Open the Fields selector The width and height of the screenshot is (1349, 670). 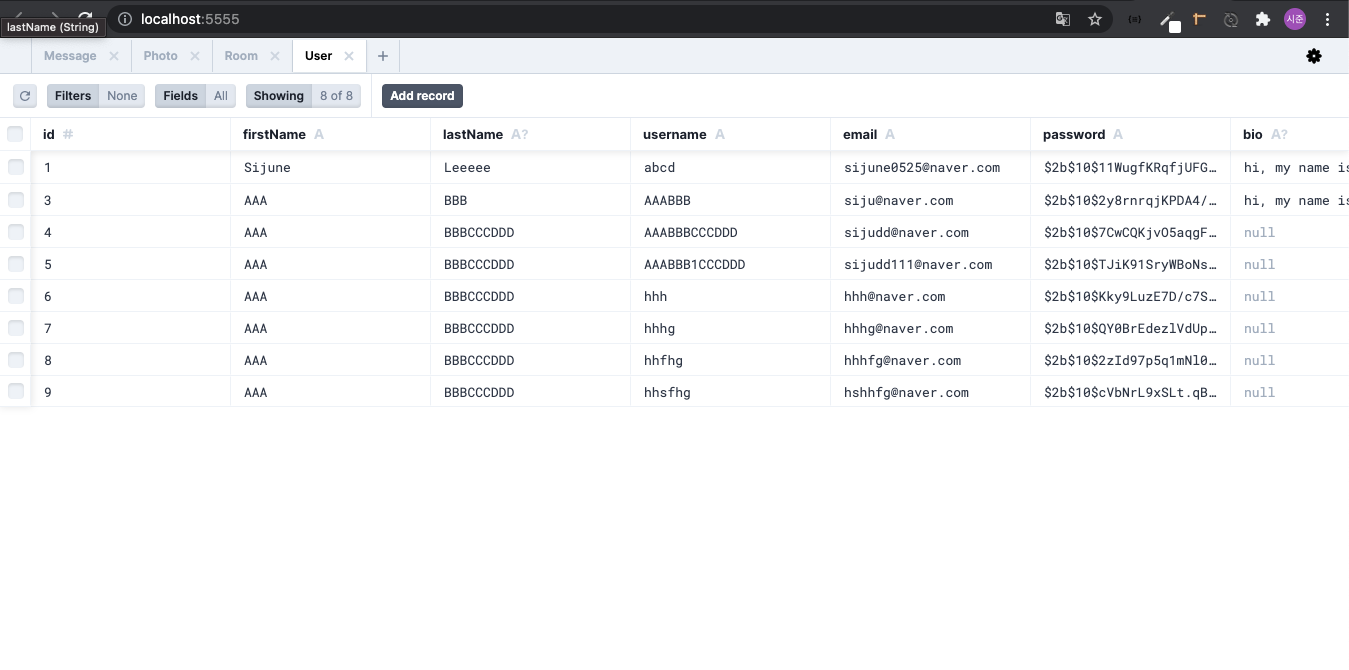195,96
